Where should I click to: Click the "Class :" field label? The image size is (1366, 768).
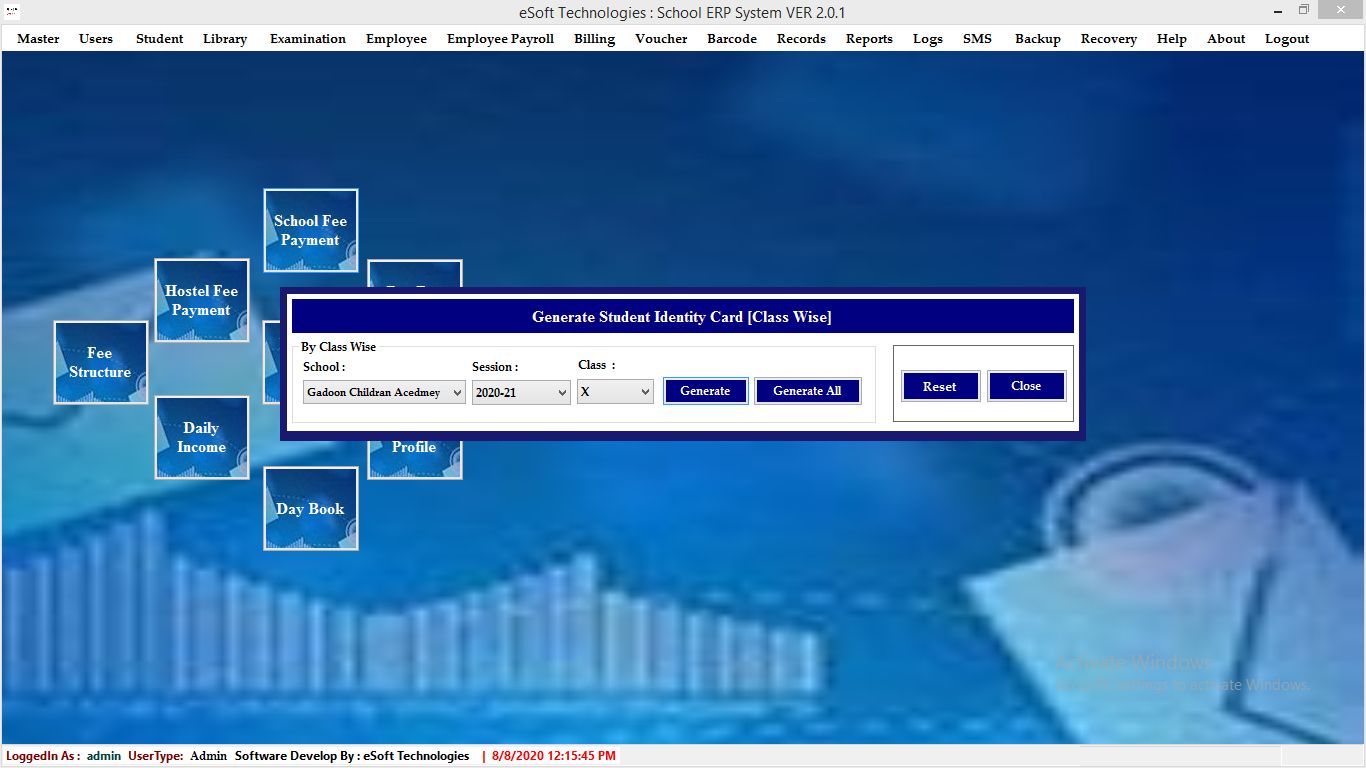click(597, 365)
